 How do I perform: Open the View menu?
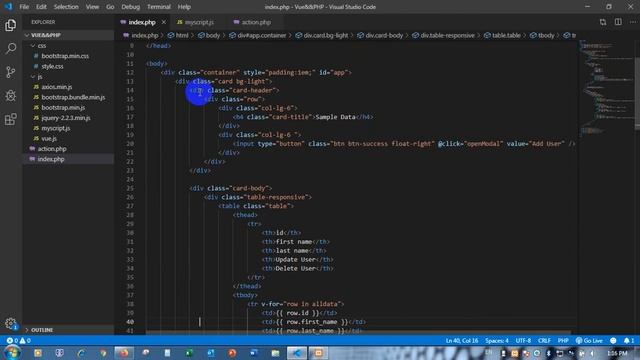(x=92, y=7)
